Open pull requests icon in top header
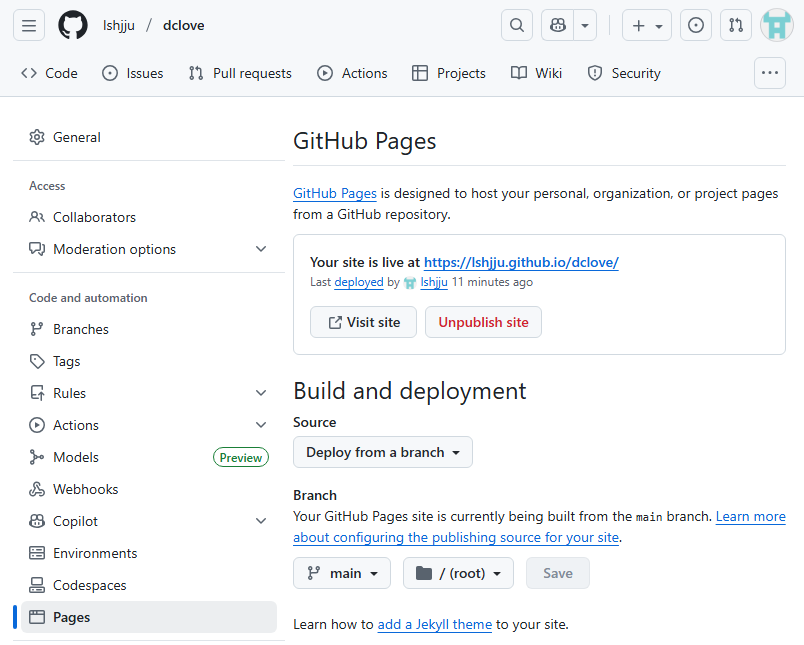 (x=736, y=25)
